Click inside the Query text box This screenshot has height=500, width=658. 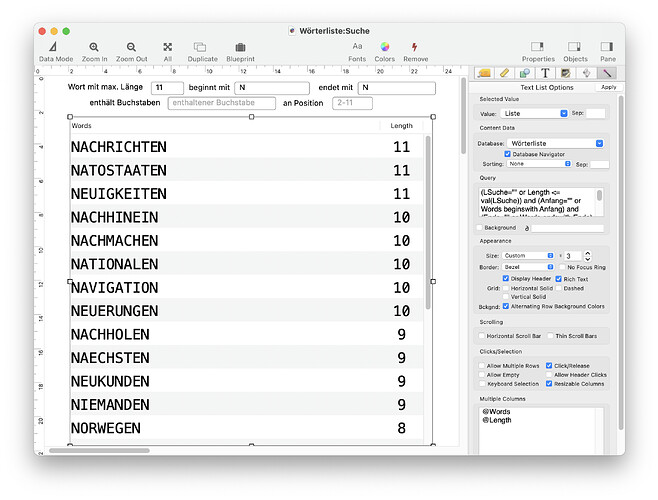click(x=538, y=202)
